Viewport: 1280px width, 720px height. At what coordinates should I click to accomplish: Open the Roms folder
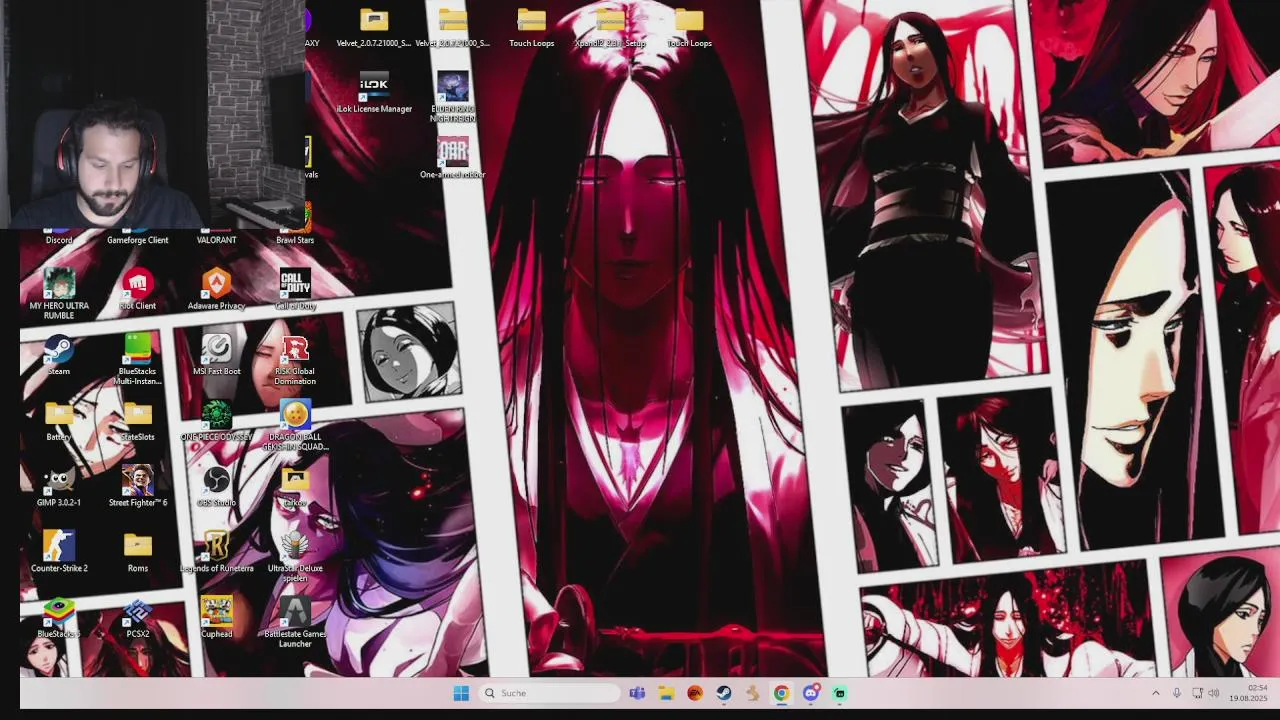(138, 552)
